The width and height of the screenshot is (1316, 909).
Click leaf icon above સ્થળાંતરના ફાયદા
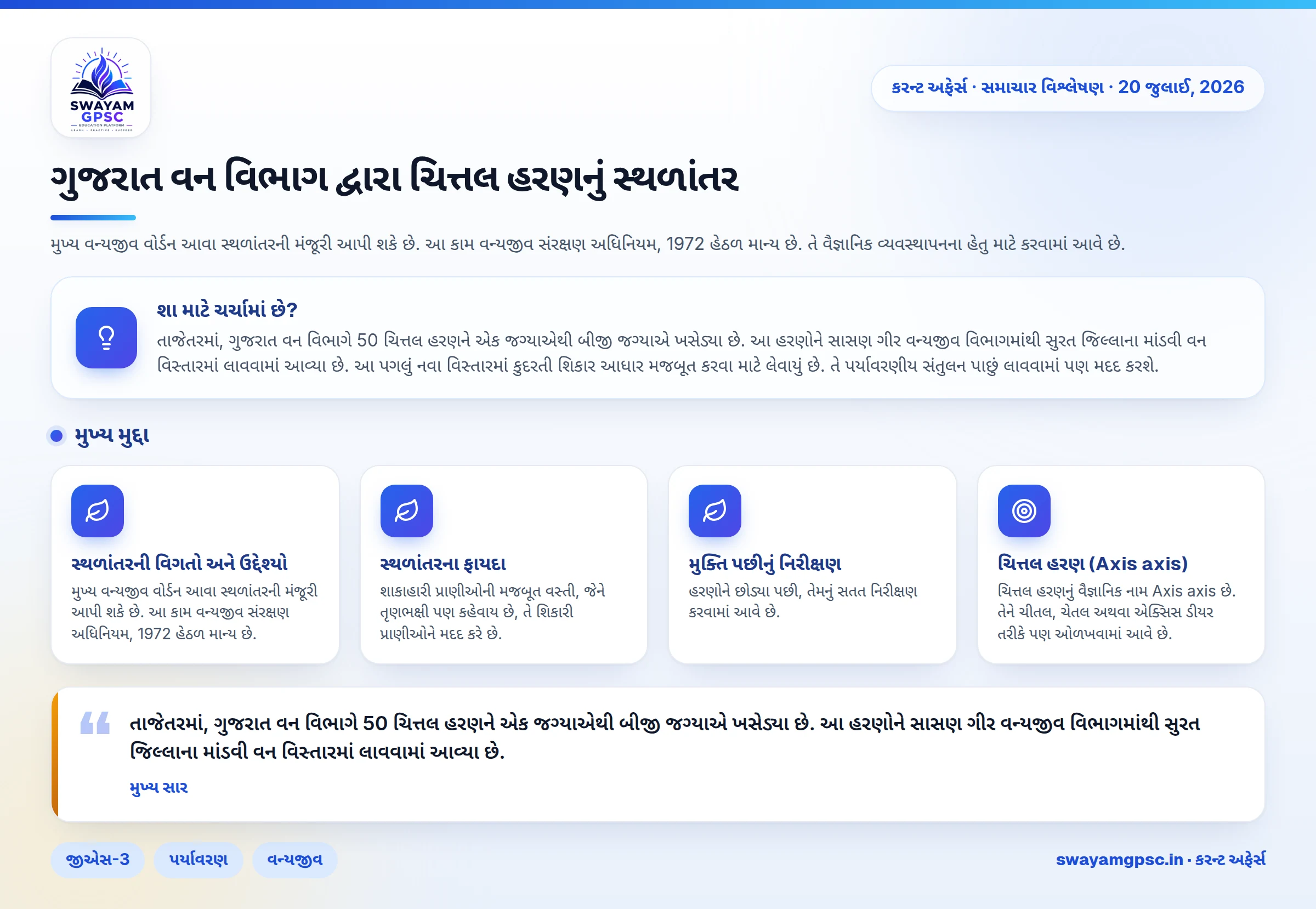407,511
